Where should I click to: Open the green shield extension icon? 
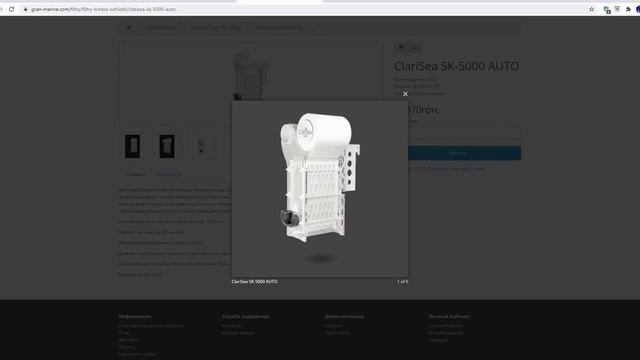(x=607, y=9)
